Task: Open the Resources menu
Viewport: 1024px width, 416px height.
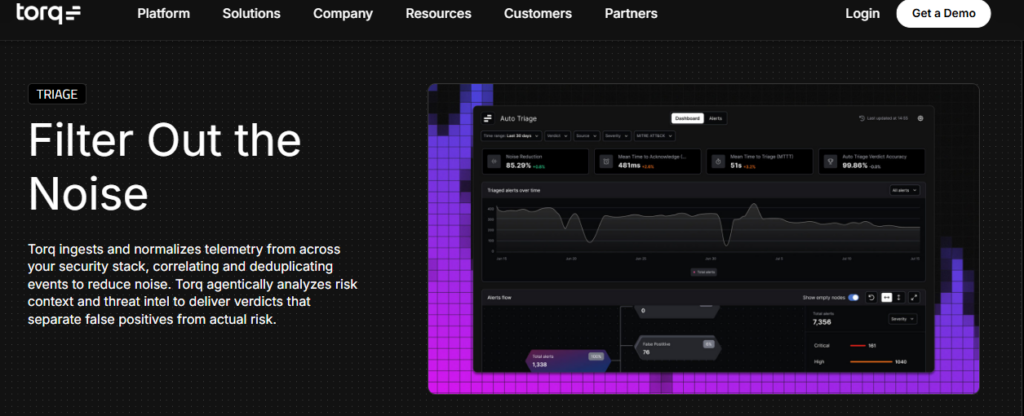Action: (438, 13)
